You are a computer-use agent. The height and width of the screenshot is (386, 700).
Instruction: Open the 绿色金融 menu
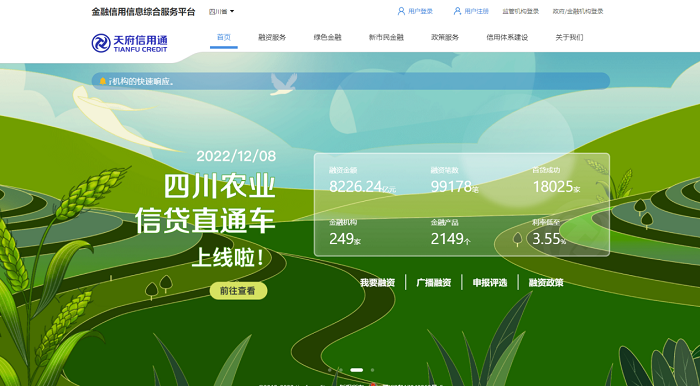click(327, 37)
